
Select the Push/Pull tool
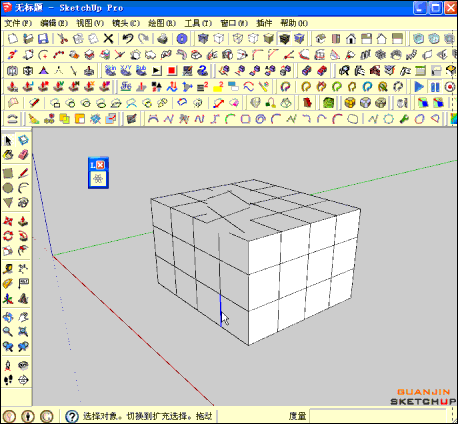point(23,221)
